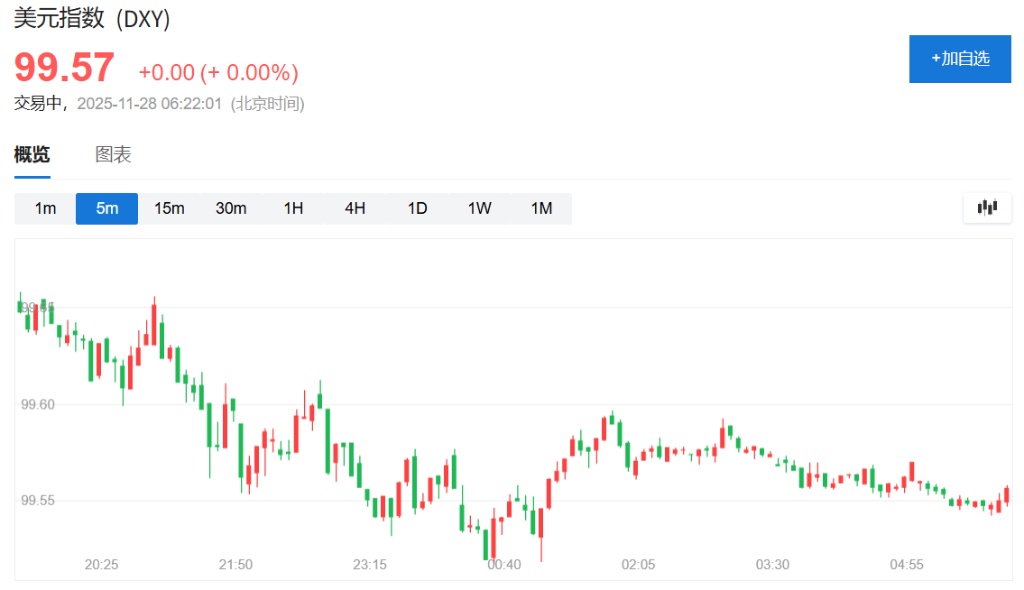1024x590 pixels.
Task: Select the 1m timeframe
Action: click(45, 208)
